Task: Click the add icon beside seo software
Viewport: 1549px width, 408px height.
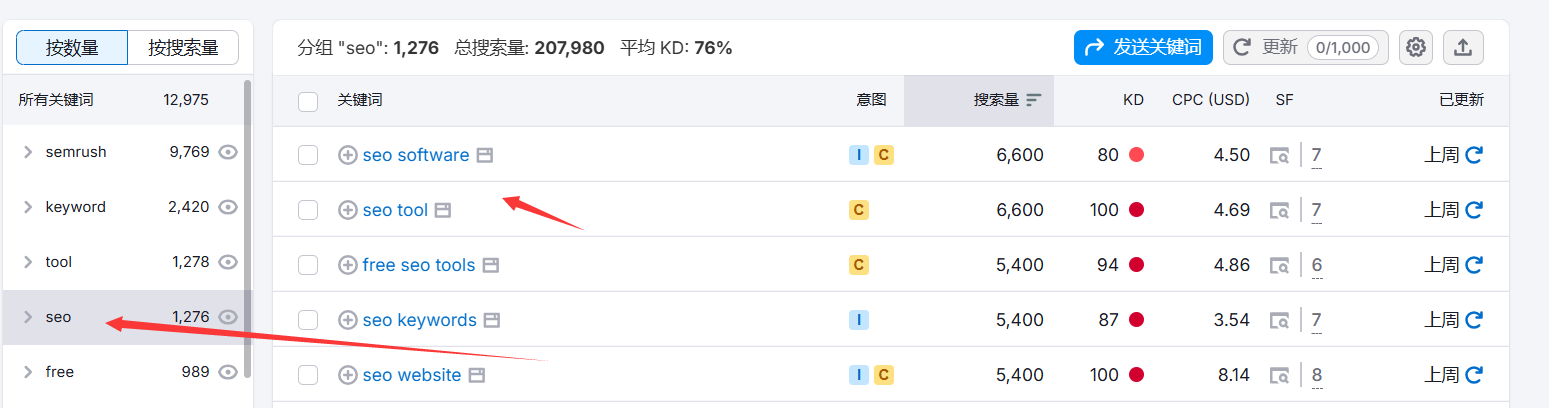Action: 348,155
